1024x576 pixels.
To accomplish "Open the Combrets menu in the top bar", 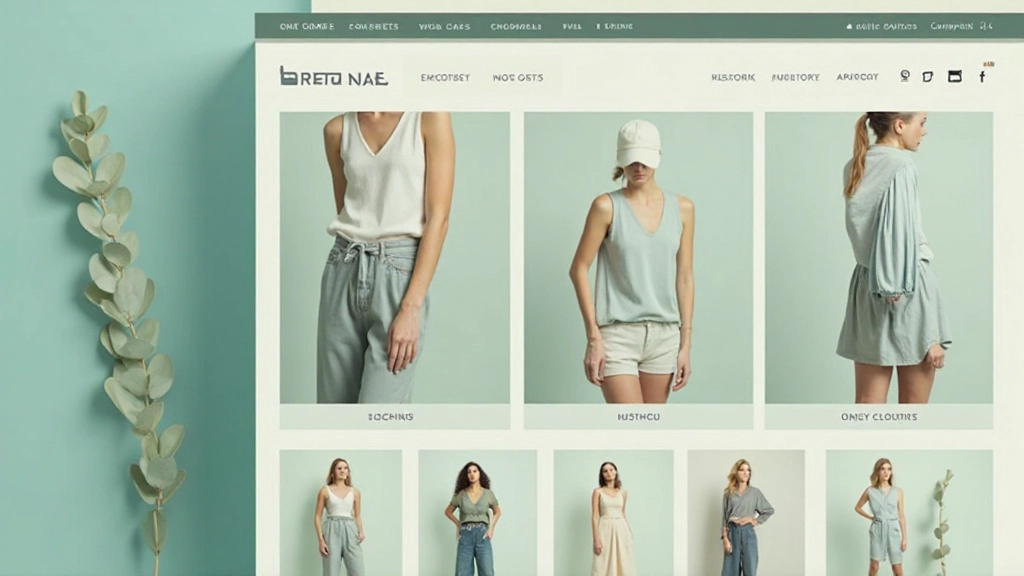I will pyautogui.click(x=376, y=26).
